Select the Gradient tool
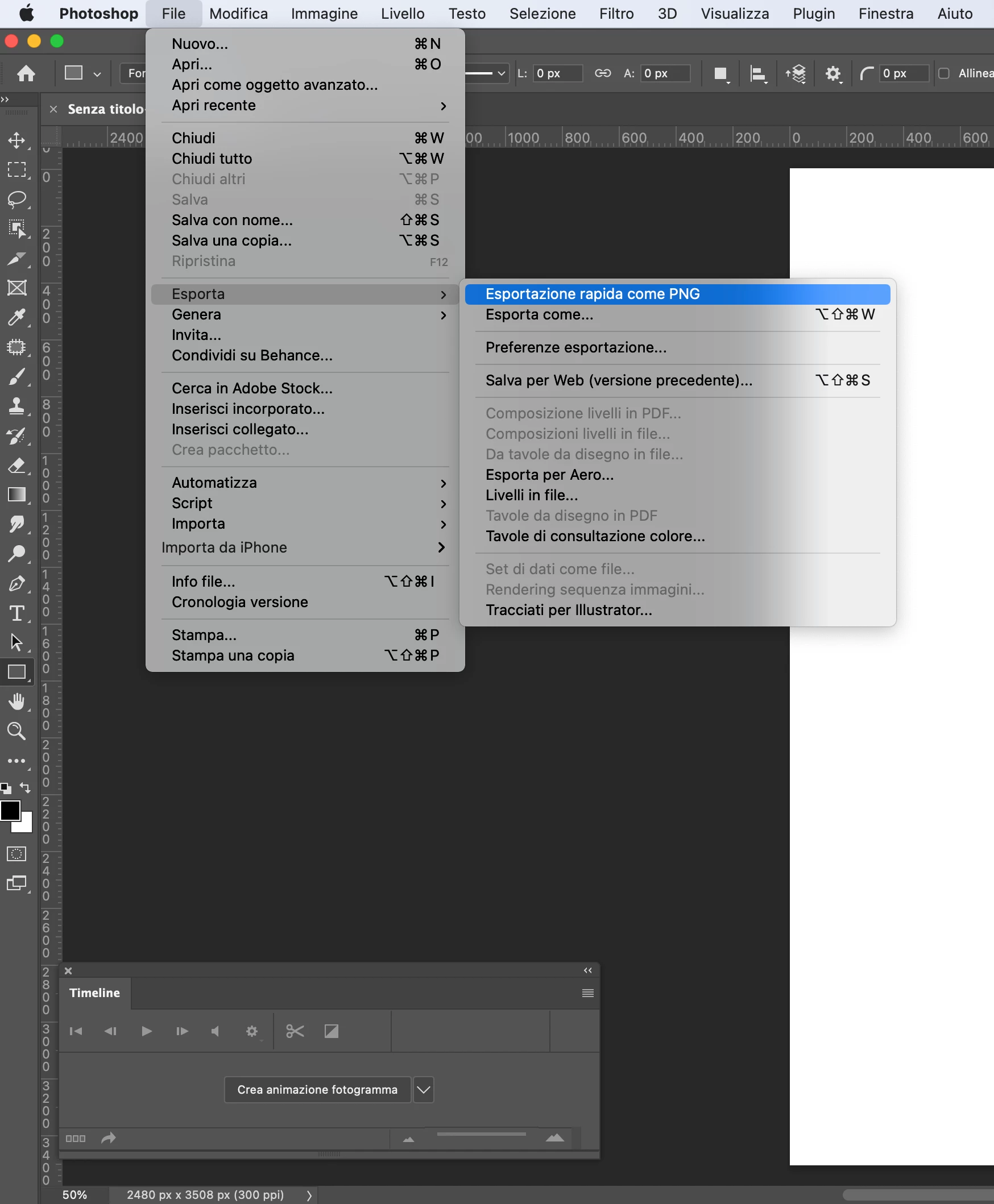 pos(16,495)
